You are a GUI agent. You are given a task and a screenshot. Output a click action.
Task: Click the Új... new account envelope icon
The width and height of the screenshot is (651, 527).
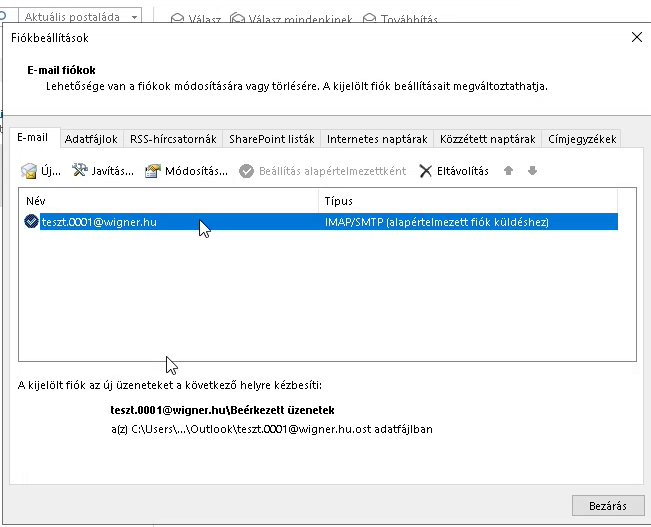29,171
